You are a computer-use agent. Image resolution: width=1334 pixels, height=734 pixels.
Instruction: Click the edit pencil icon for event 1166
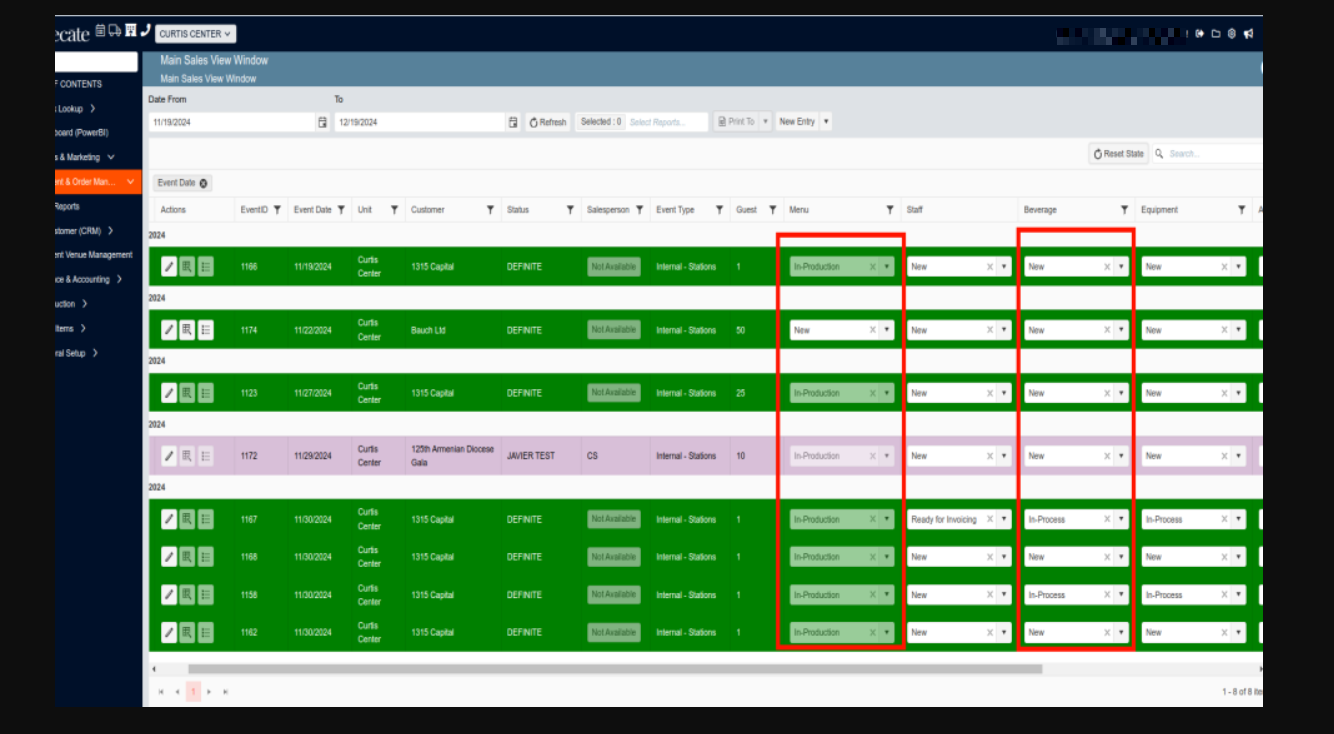tap(169, 267)
